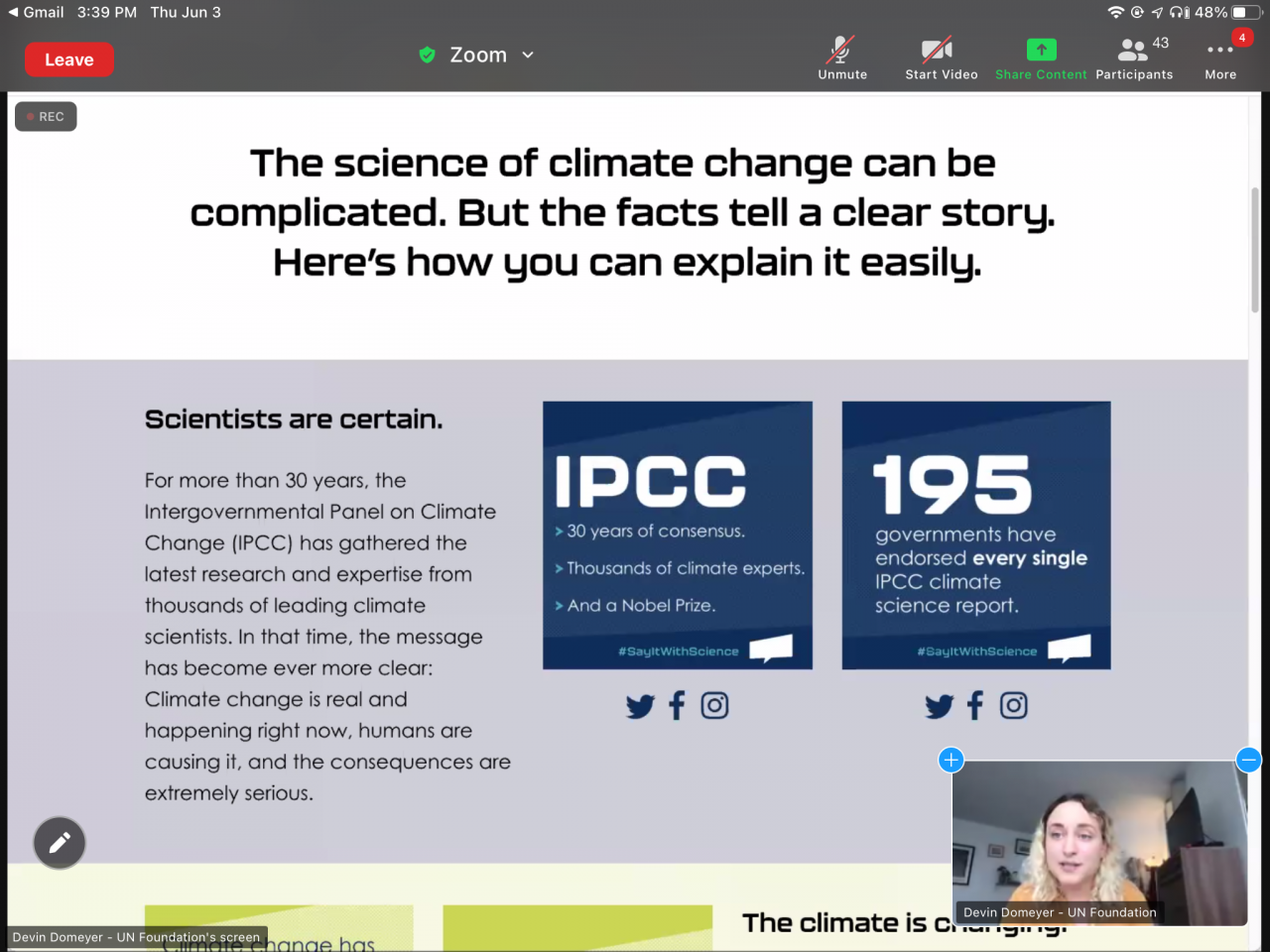
Task: Minimize the speaker video with minus icon
Action: coord(1248,760)
